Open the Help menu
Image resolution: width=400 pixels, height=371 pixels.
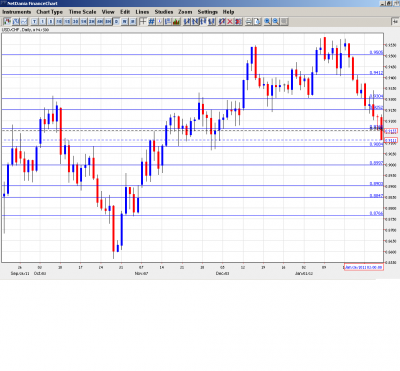[x=228, y=12]
